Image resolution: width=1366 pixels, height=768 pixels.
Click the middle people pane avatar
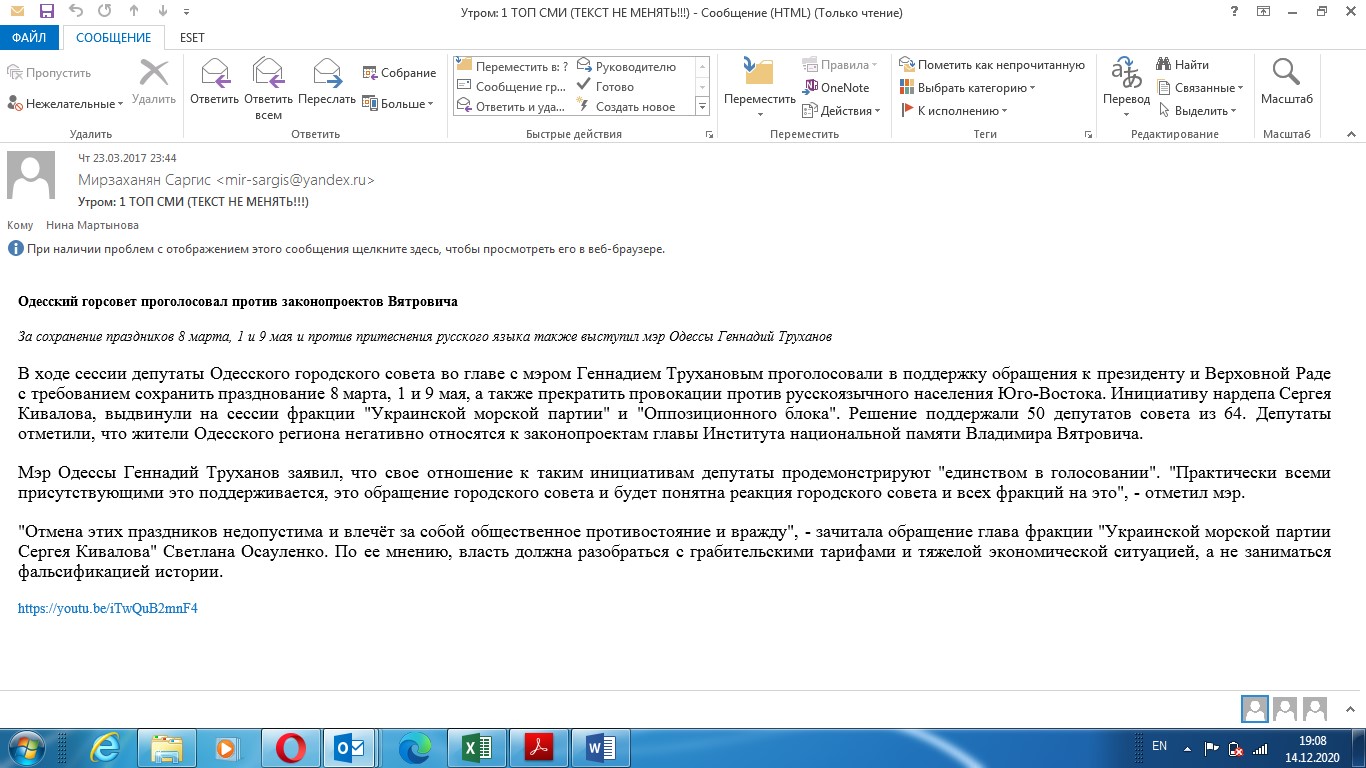(1285, 710)
